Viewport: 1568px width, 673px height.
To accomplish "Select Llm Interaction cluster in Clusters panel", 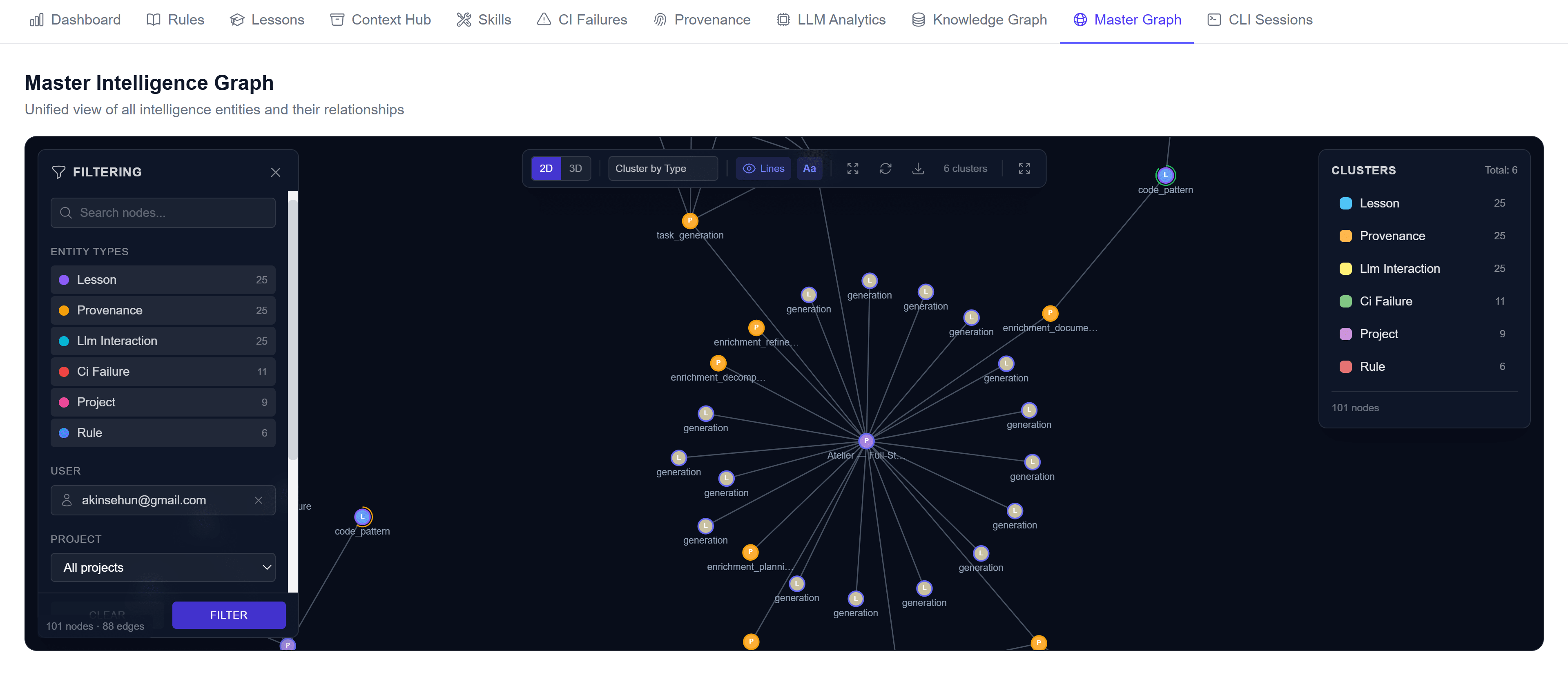I will (1424, 268).
